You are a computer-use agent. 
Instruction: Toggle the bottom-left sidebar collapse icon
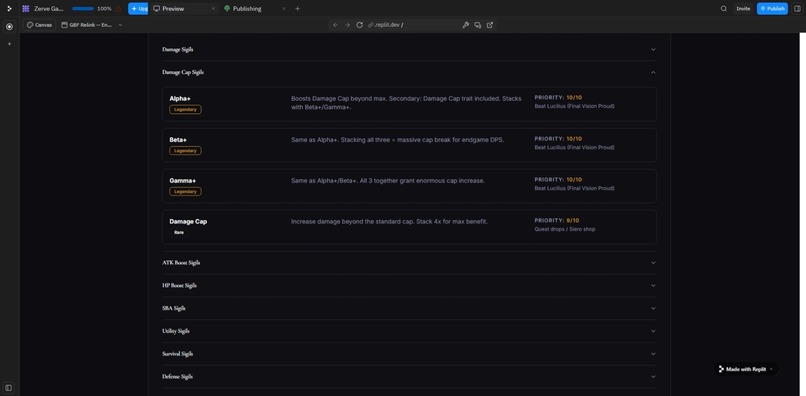(x=9, y=387)
